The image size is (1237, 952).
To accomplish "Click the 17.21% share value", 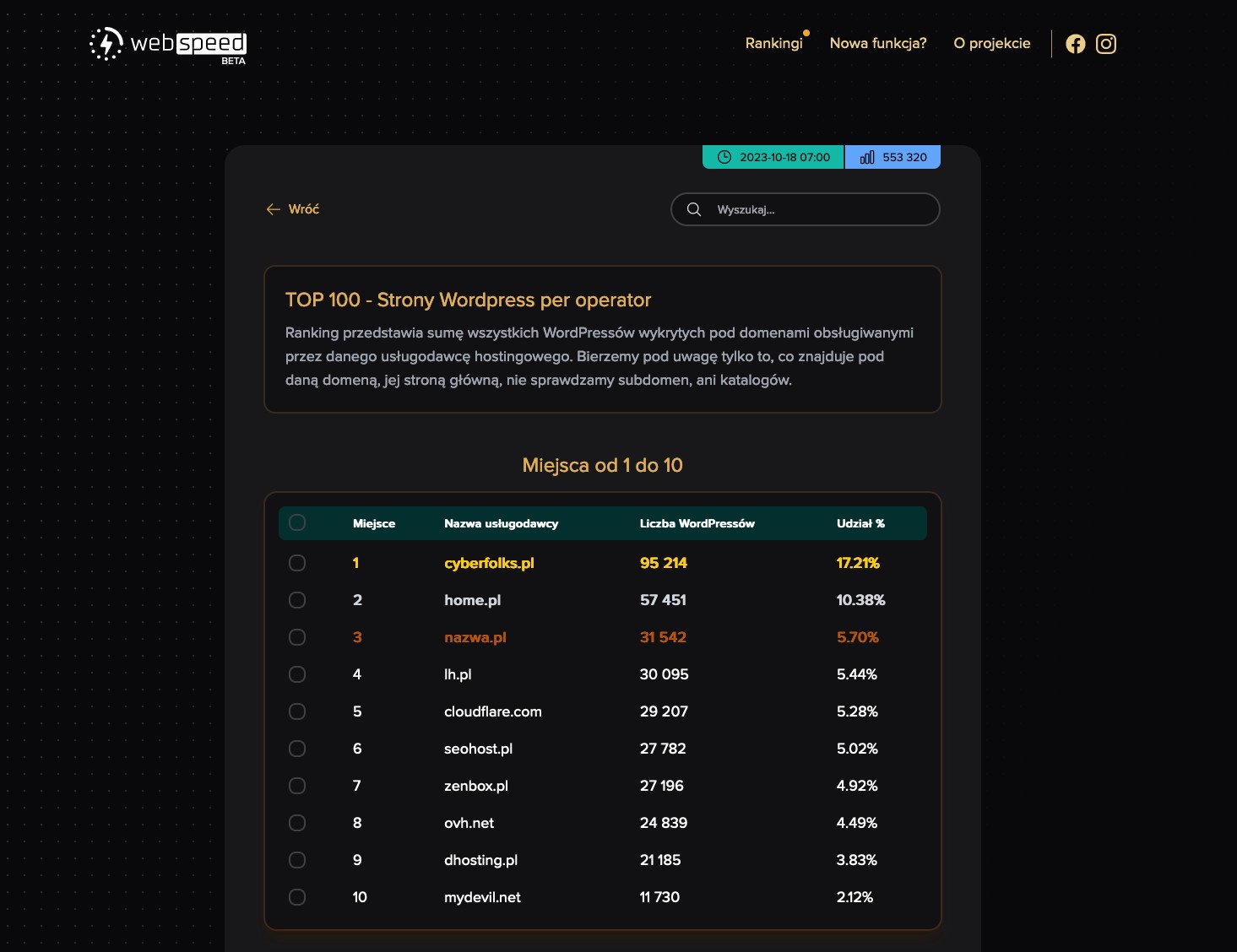I will [x=858, y=563].
